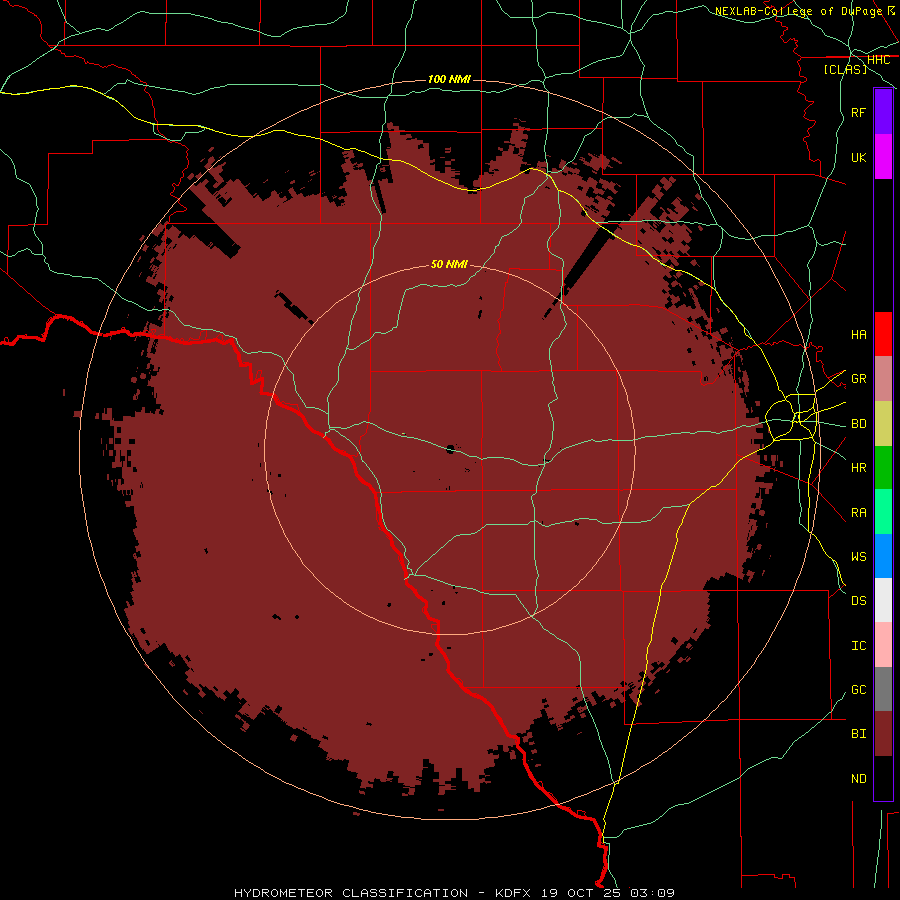
Task: Click the 03:09 timestamp
Action: click(652, 893)
